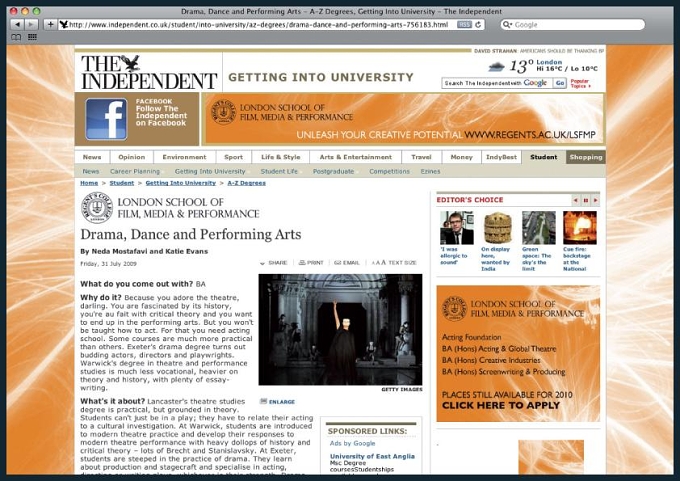Show previous Editor's Choice item

(576, 200)
